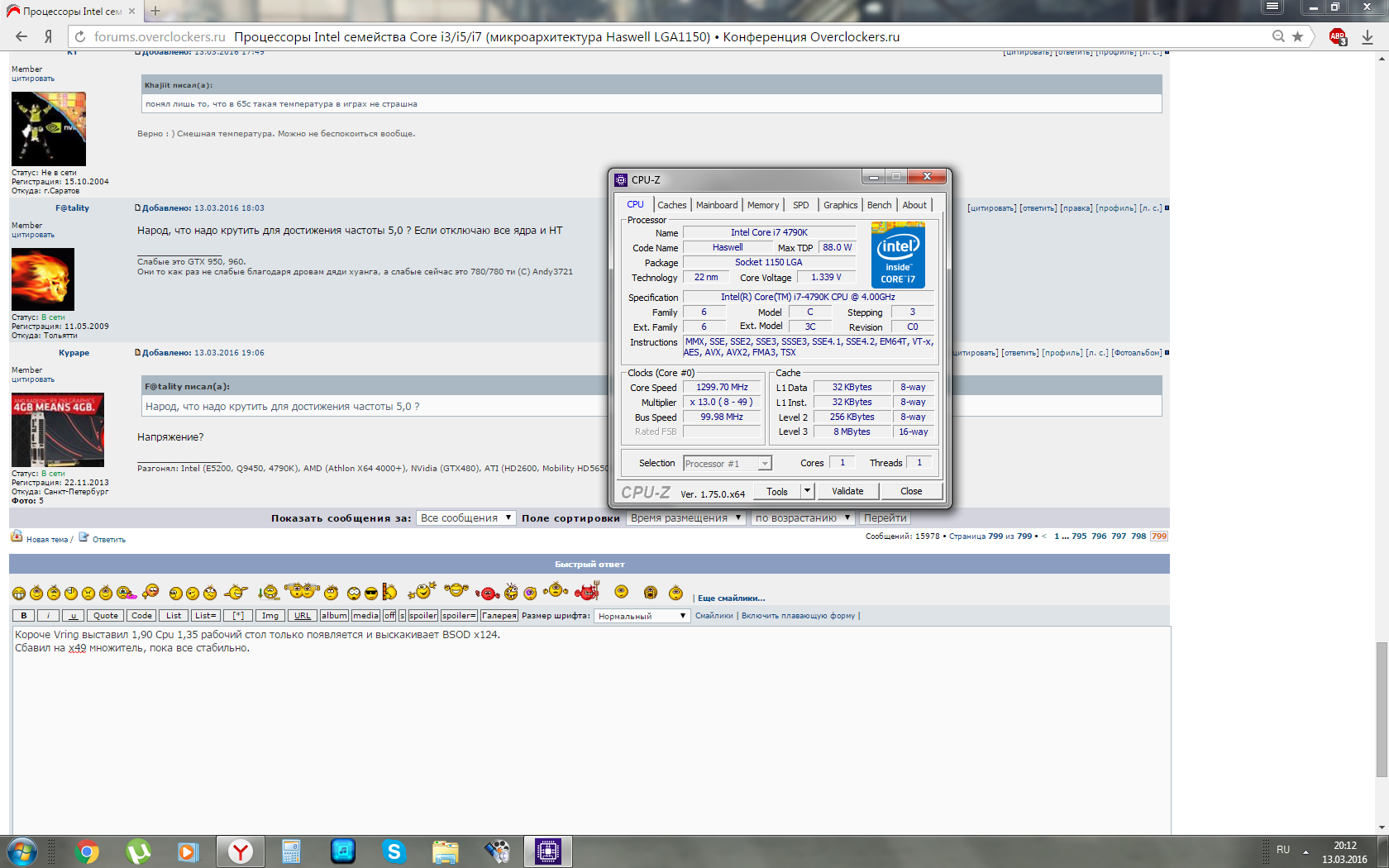Image resolution: width=1389 pixels, height=868 pixels.
Task: Click "[правка]" on F@tality's post
Action: [x=1076, y=208]
